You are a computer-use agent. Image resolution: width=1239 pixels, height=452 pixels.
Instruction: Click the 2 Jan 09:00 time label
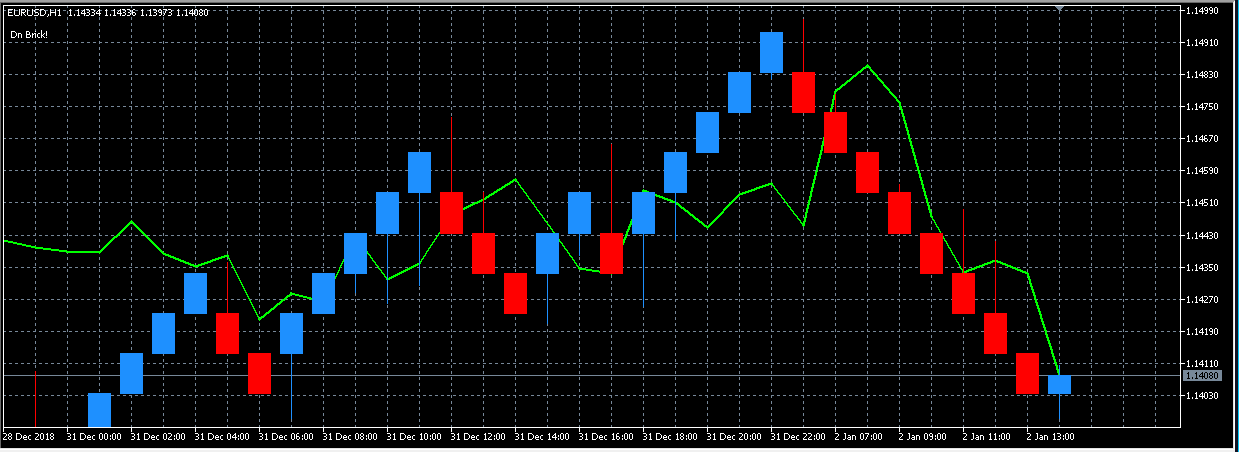924,437
